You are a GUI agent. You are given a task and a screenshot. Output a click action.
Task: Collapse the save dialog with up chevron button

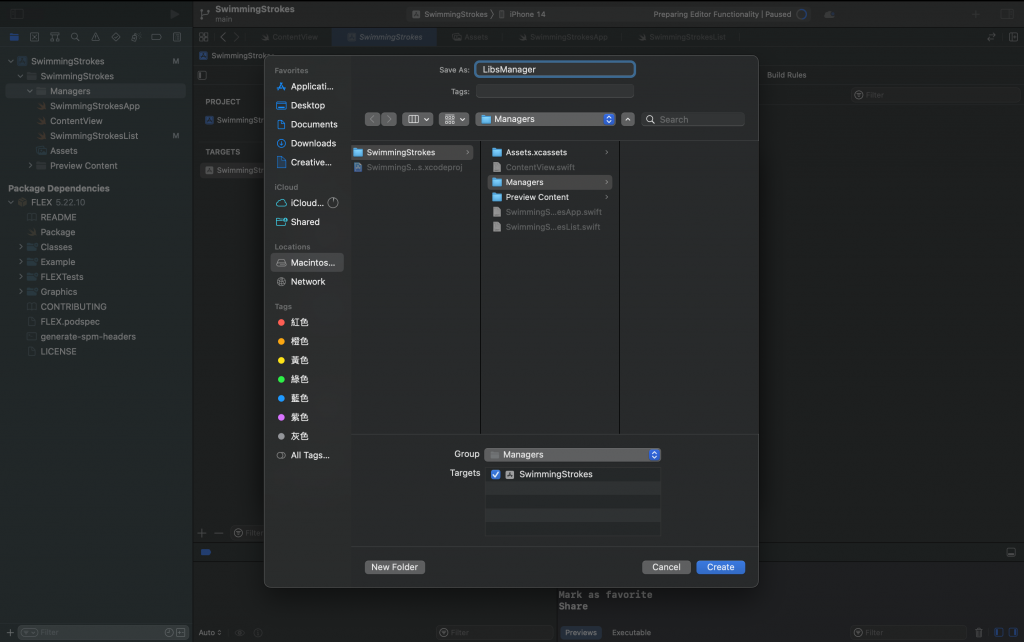tap(628, 119)
